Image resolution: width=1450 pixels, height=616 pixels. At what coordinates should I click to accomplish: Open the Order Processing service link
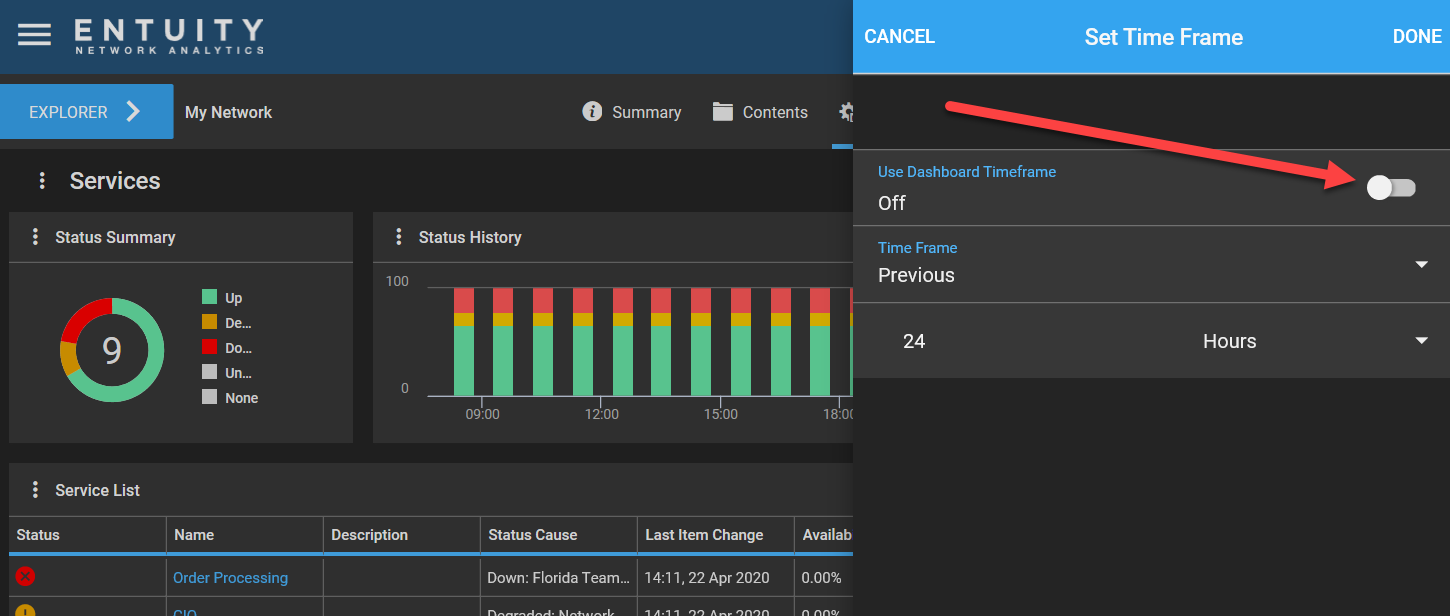[x=230, y=577]
